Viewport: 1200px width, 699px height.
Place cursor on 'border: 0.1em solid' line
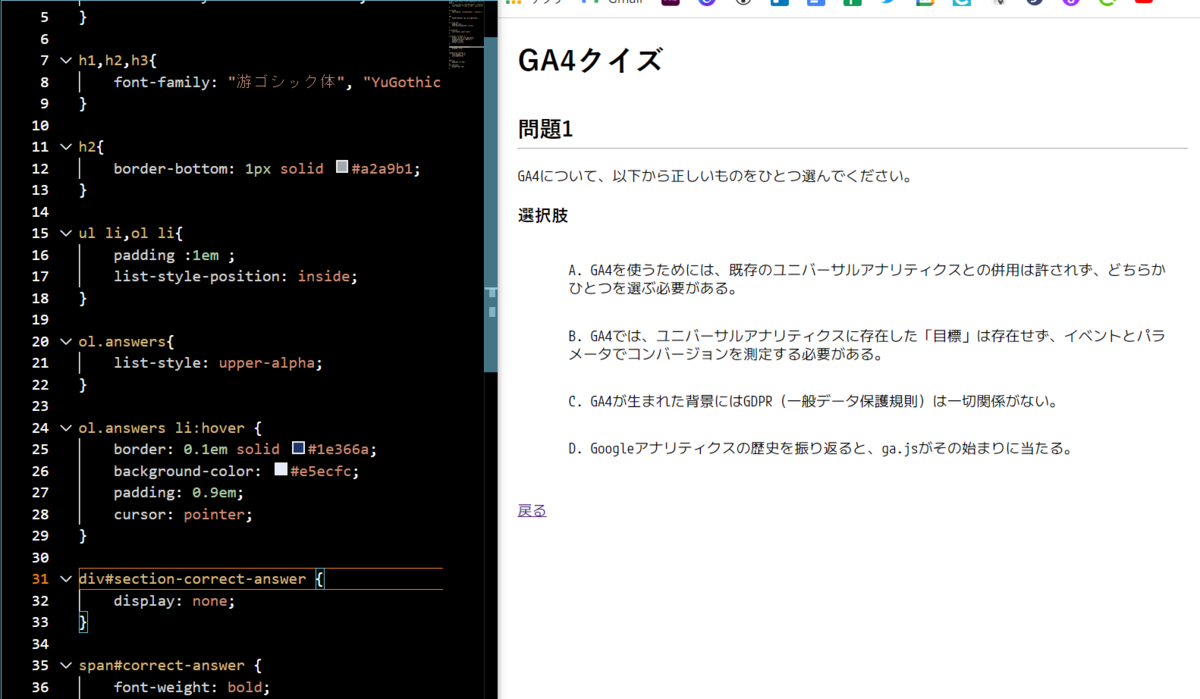pos(245,449)
